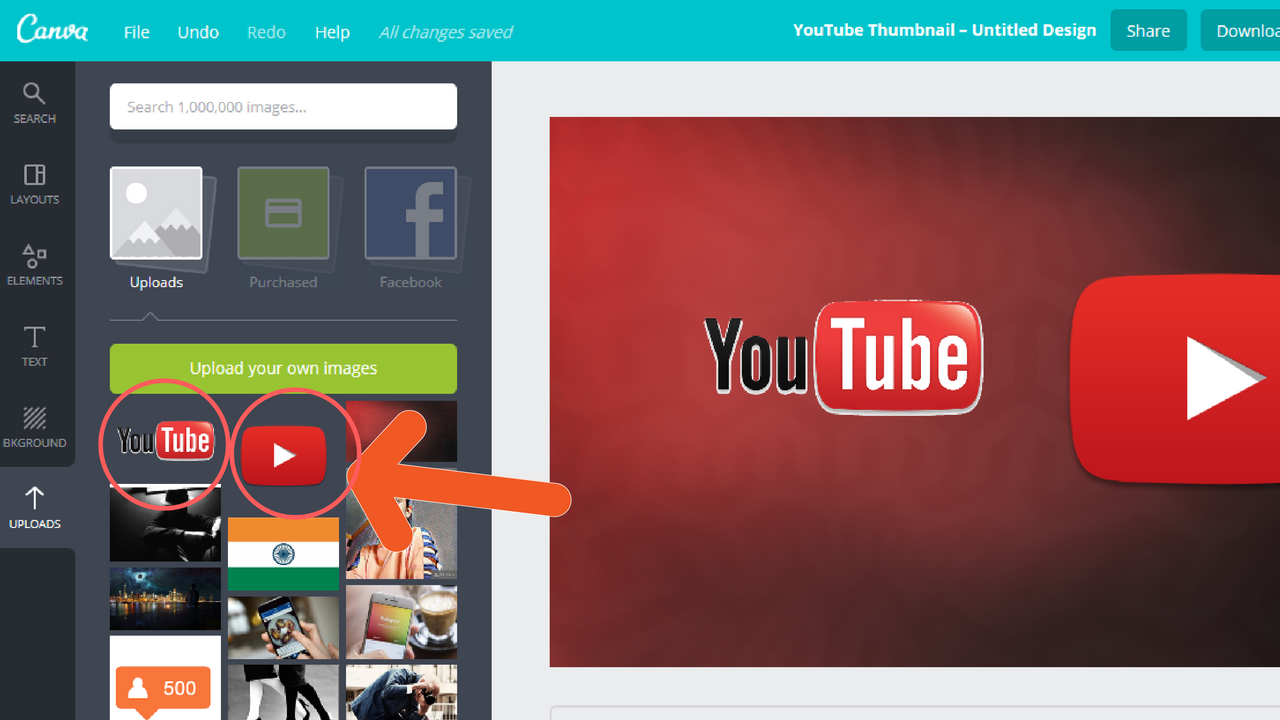This screenshot has height=720, width=1280.
Task: Select the orange 500 followers badge thumbnail
Action: point(165,678)
